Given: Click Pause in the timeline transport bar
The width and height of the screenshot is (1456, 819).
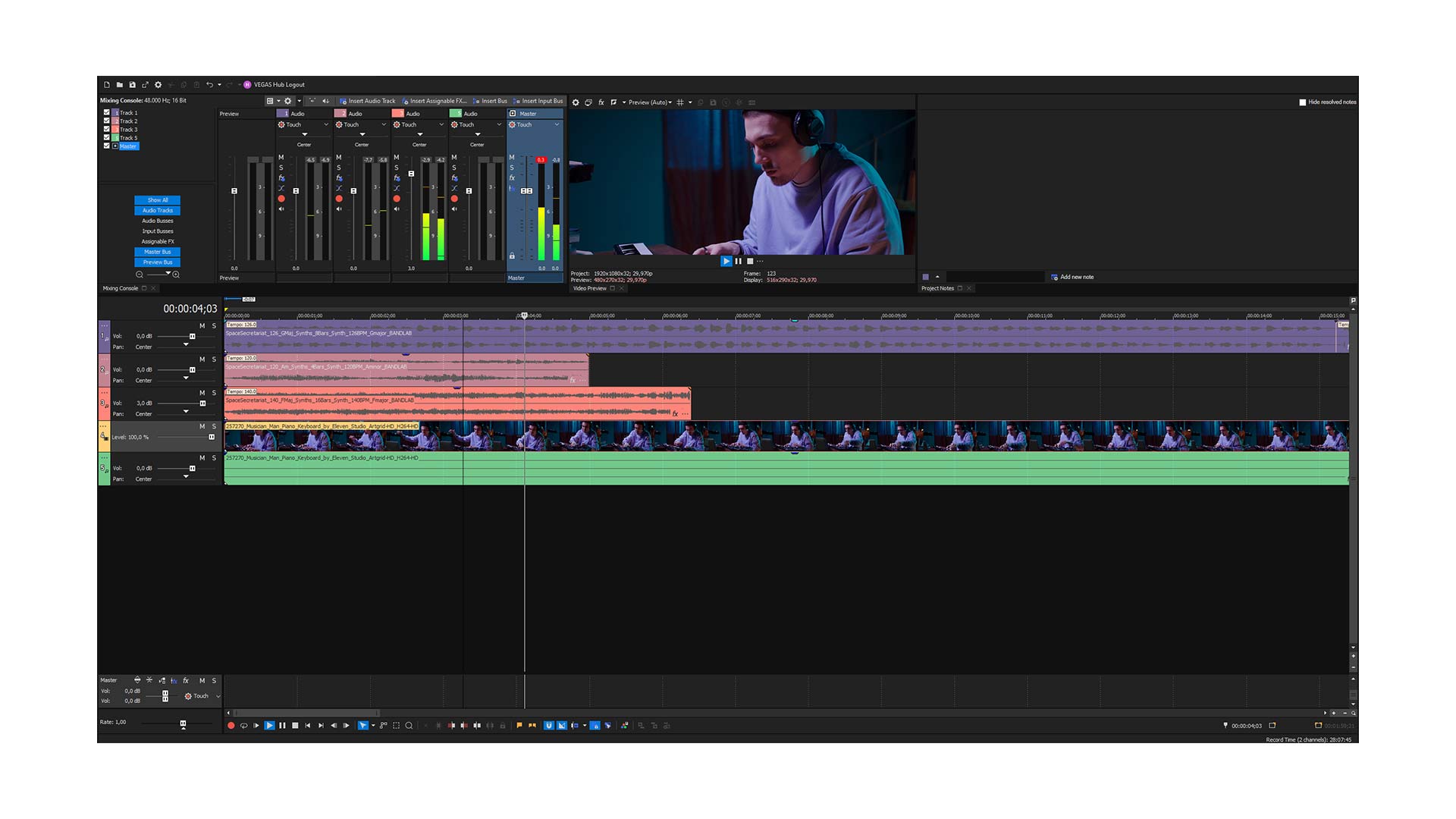Looking at the screenshot, I should 282,726.
